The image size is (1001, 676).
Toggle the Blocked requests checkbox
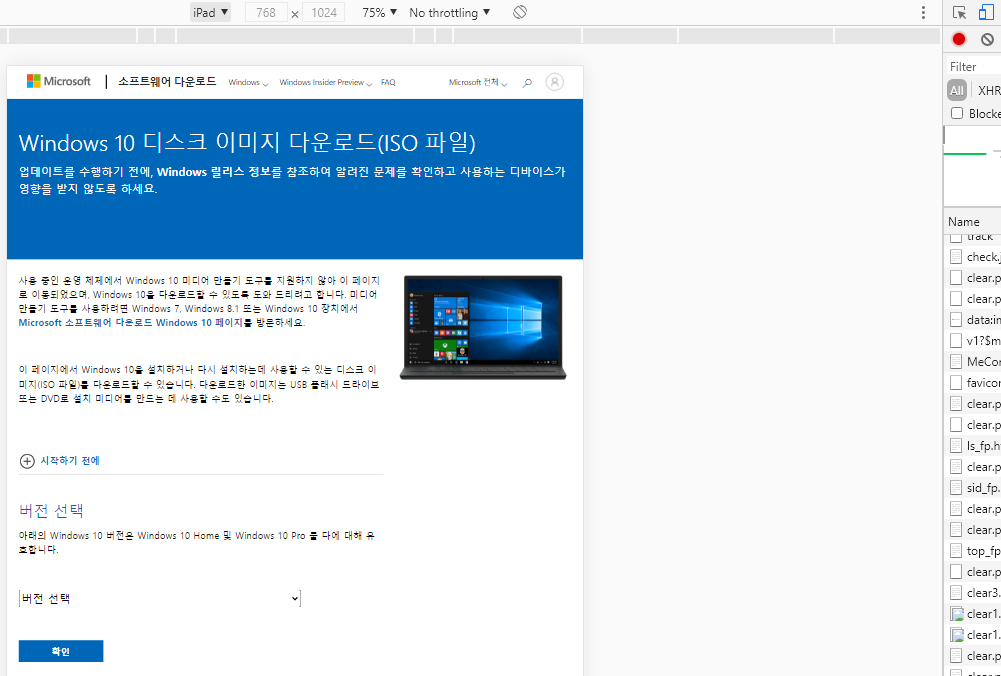click(956, 113)
